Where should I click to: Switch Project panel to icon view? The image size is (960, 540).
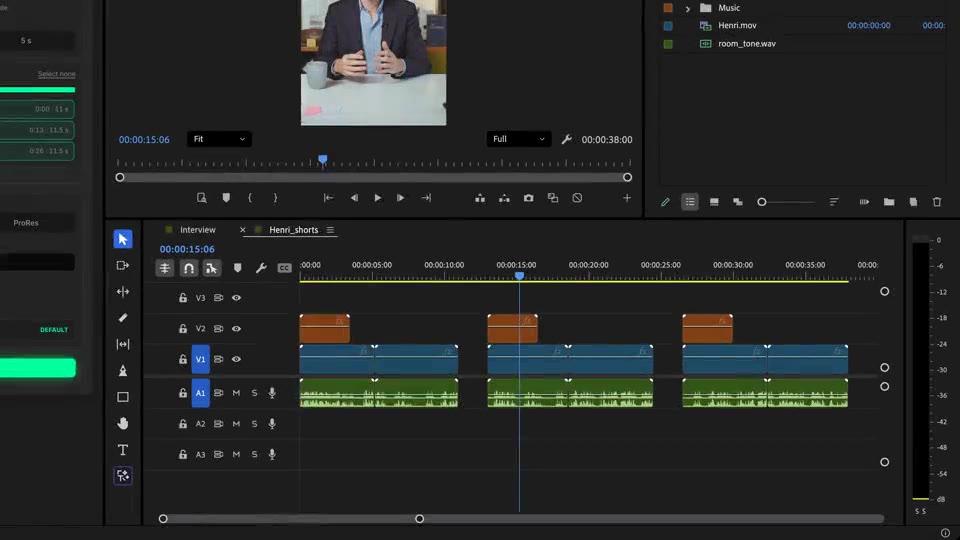[x=714, y=201]
